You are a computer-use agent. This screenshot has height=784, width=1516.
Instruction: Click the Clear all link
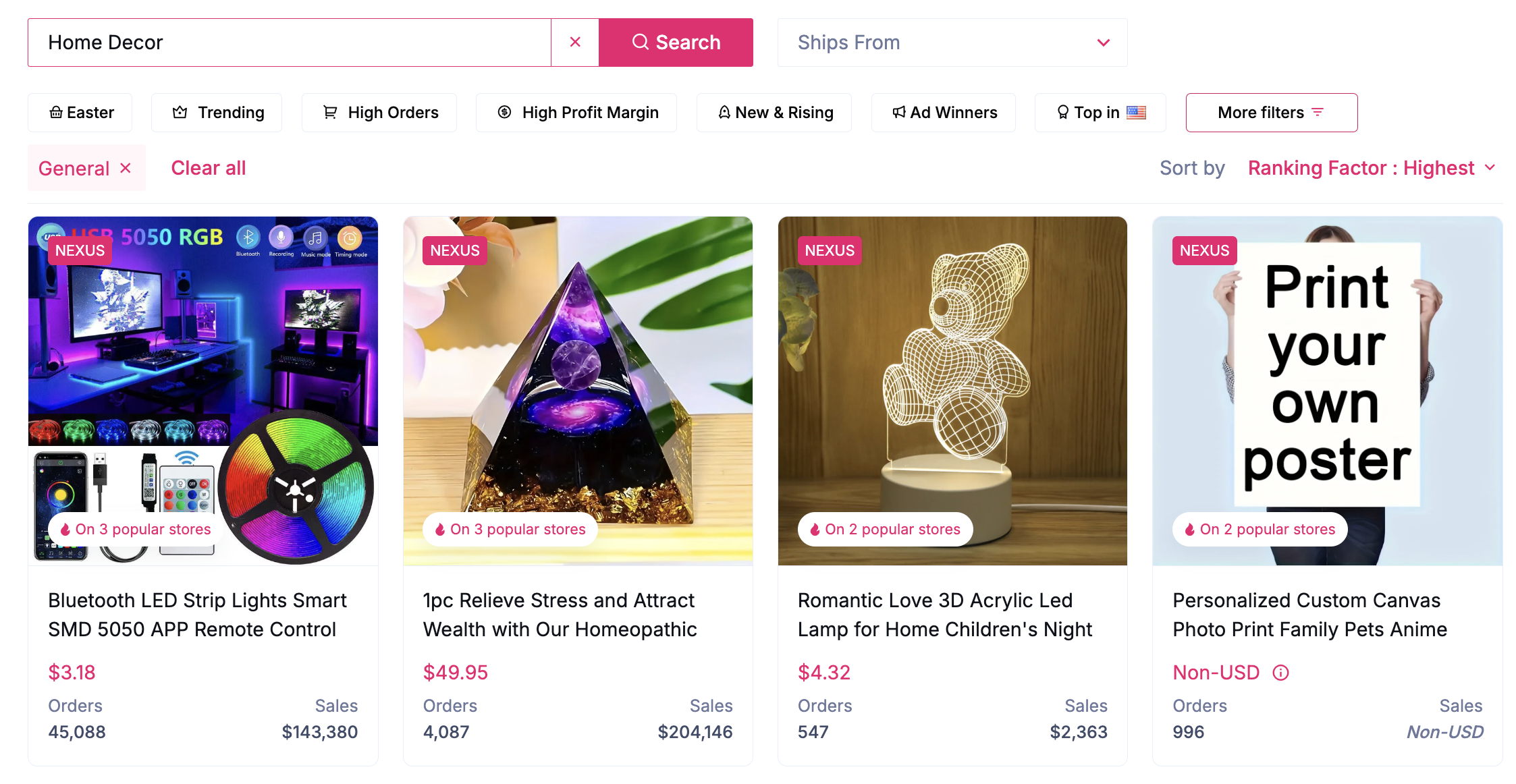tap(209, 168)
